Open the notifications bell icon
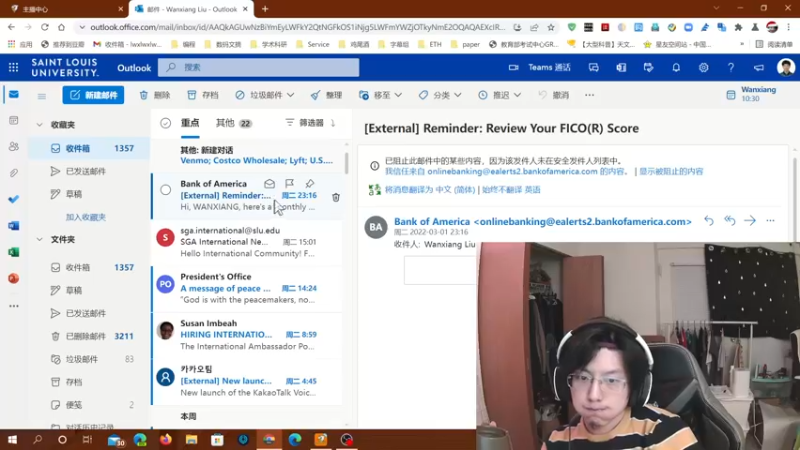800x450 pixels. (x=676, y=67)
